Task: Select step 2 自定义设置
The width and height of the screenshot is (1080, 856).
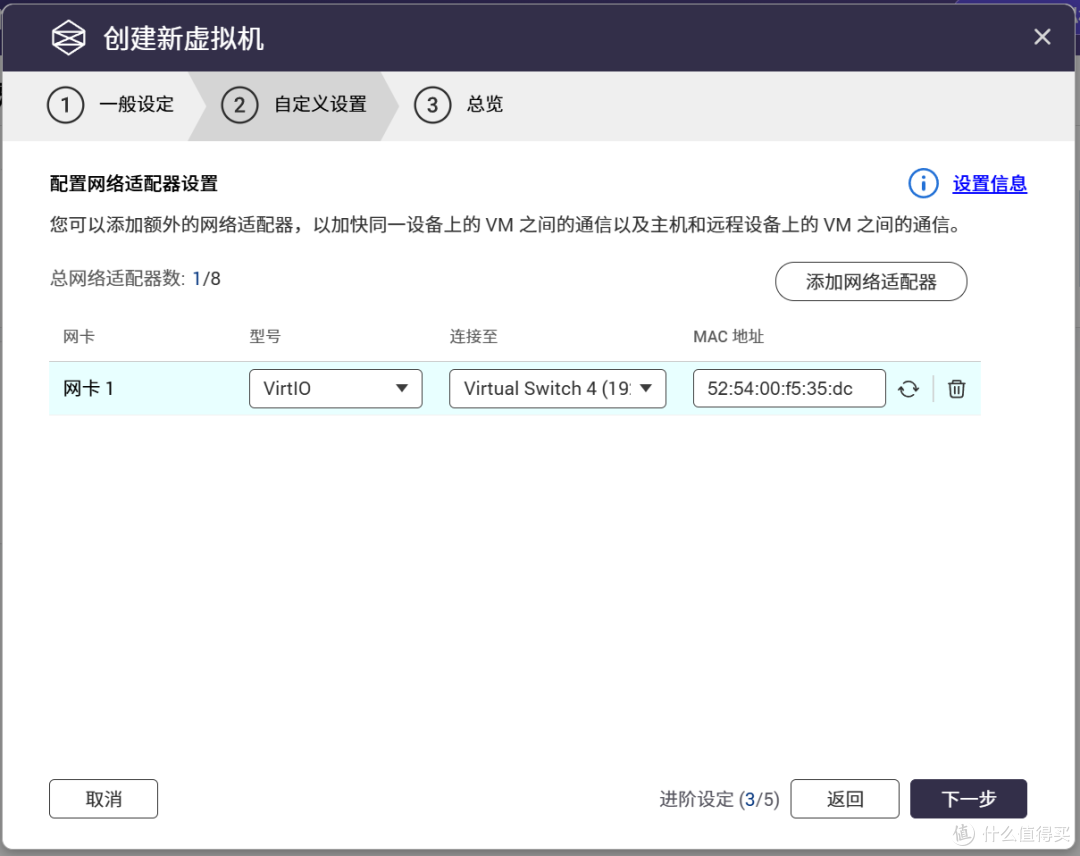Action: [x=293, y=105]
